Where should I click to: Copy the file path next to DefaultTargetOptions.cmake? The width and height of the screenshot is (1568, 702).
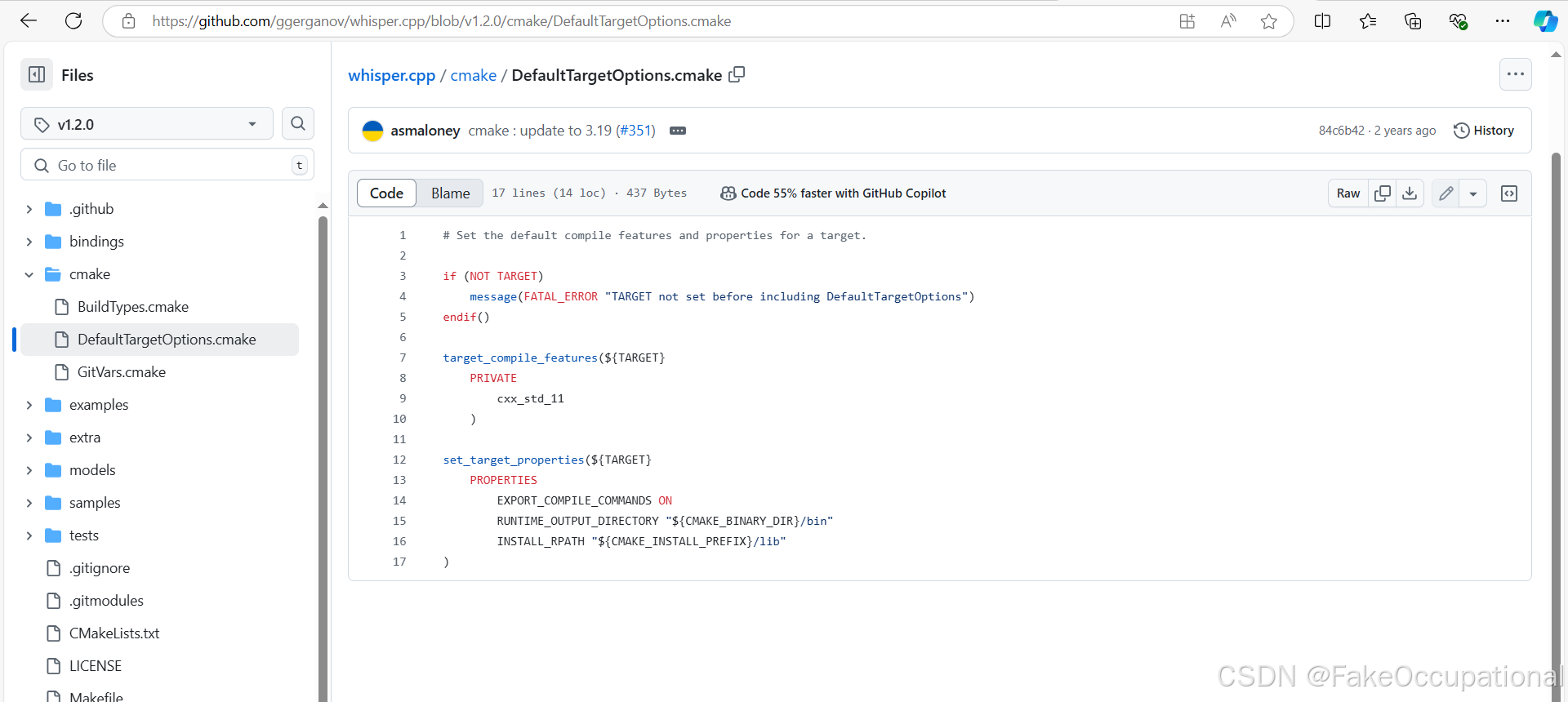click(737, 74)
